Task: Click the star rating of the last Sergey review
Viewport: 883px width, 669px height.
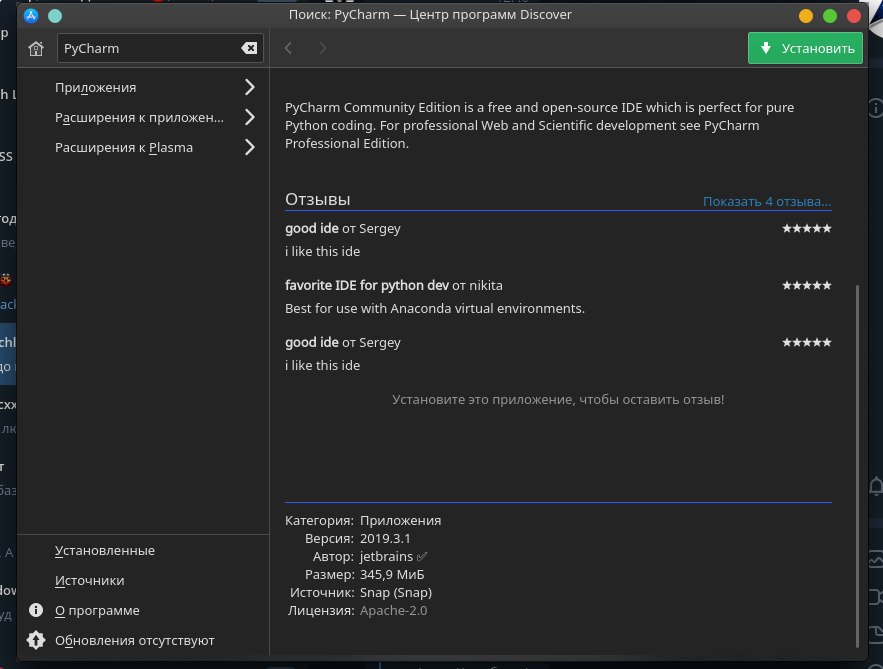Action: 806,342
